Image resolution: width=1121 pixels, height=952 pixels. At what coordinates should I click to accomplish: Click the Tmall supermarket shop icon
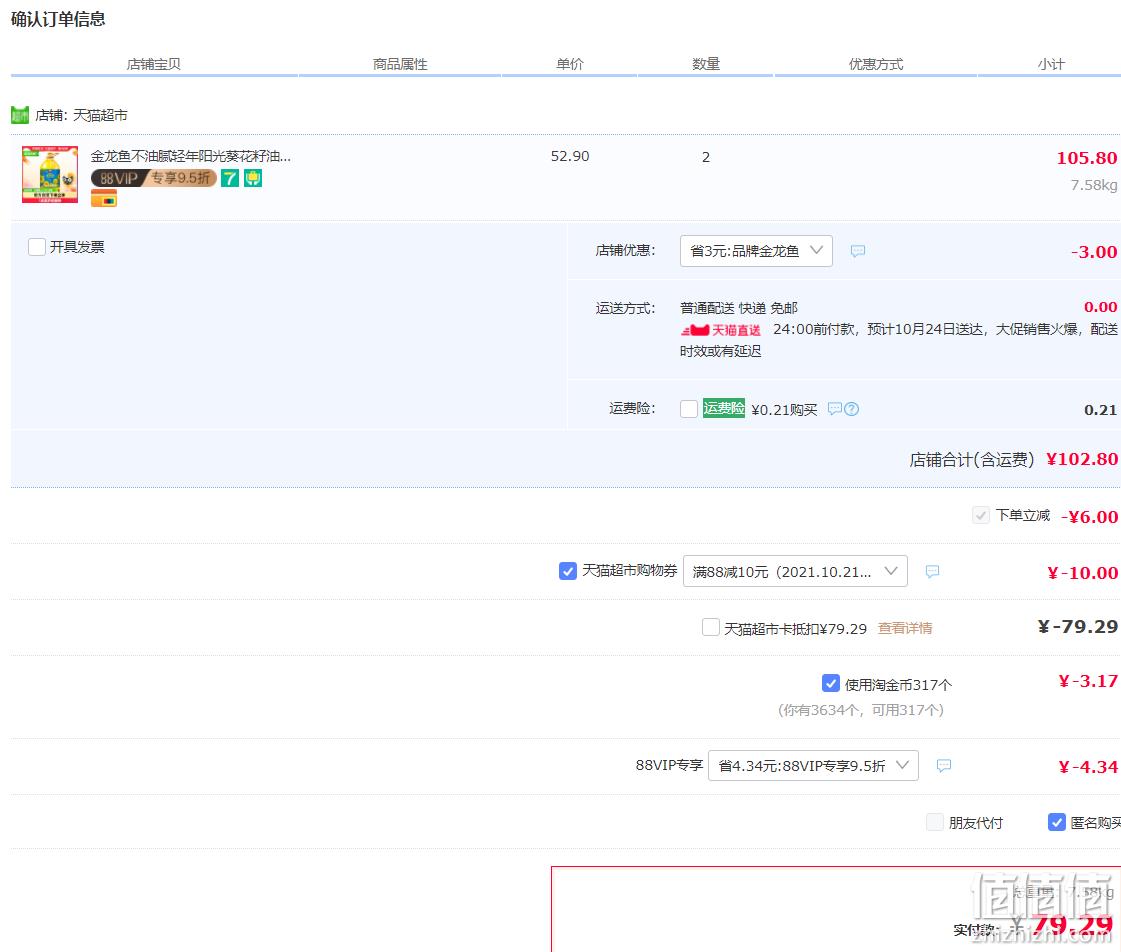click(x=20, y=115)
